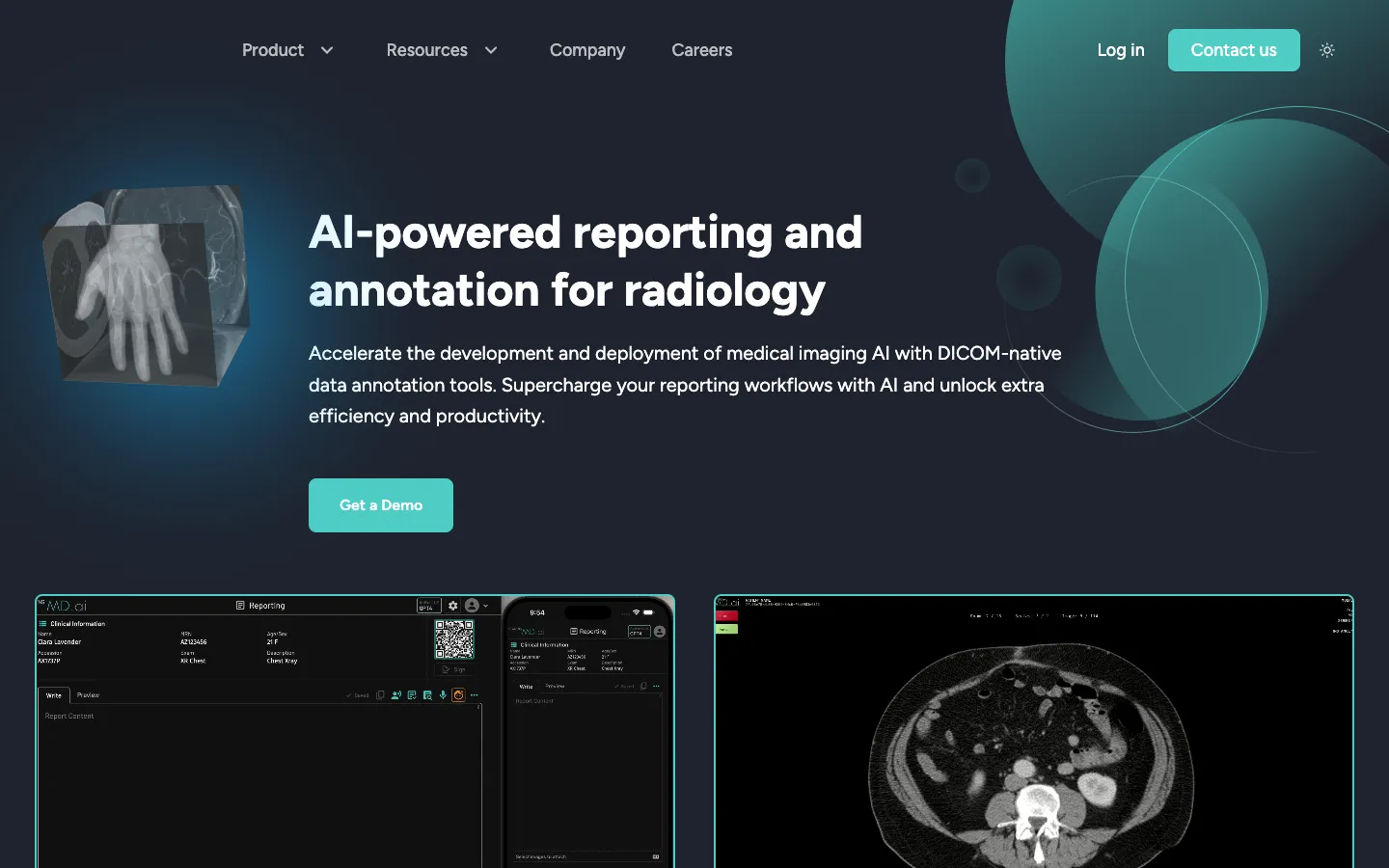The image size is (1389, 868).
Task: Go to the Careers page
Action: [x=702, y=50]
